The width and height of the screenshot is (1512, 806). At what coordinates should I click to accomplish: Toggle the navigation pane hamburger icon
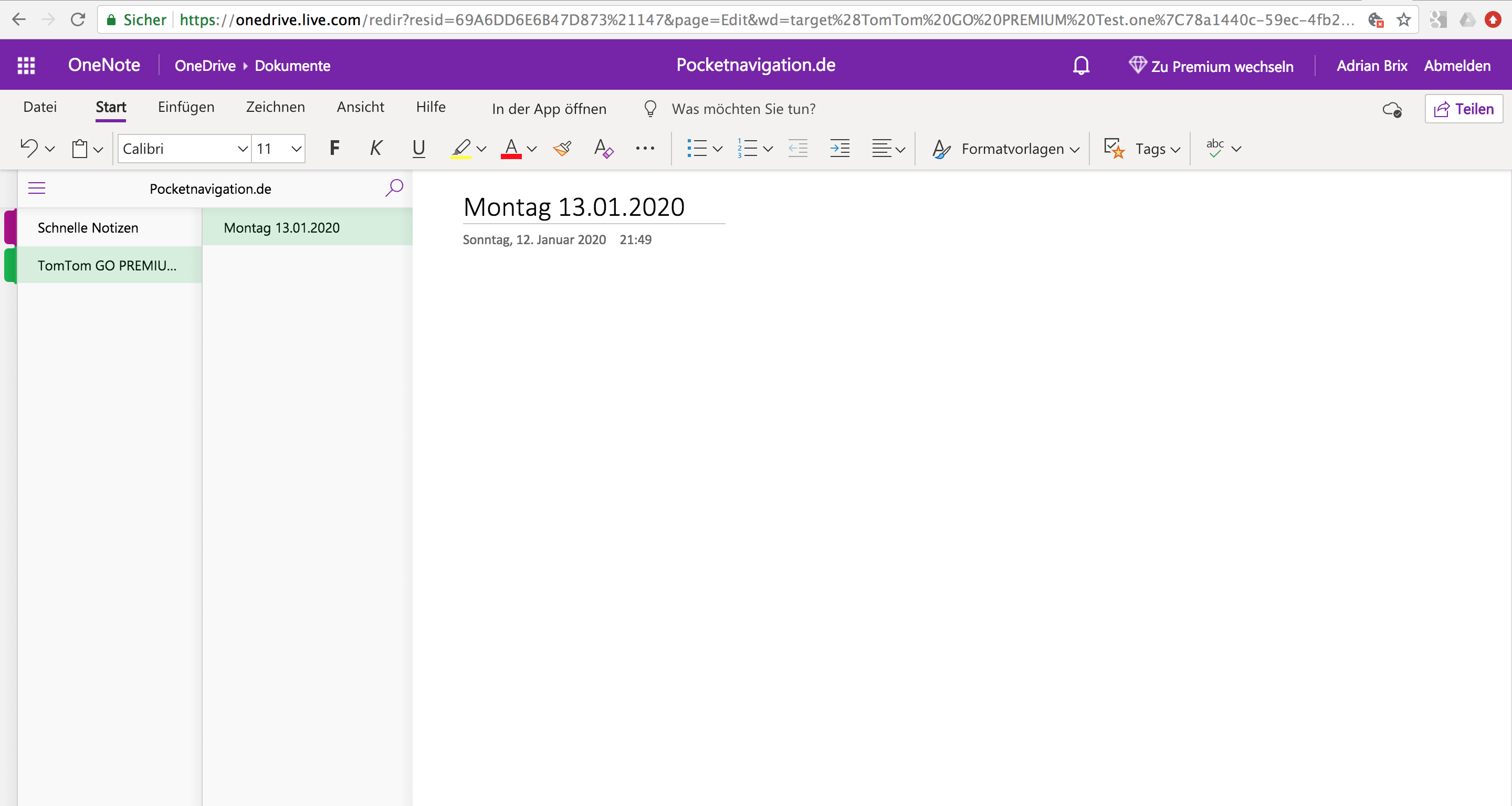coord(36,188)
